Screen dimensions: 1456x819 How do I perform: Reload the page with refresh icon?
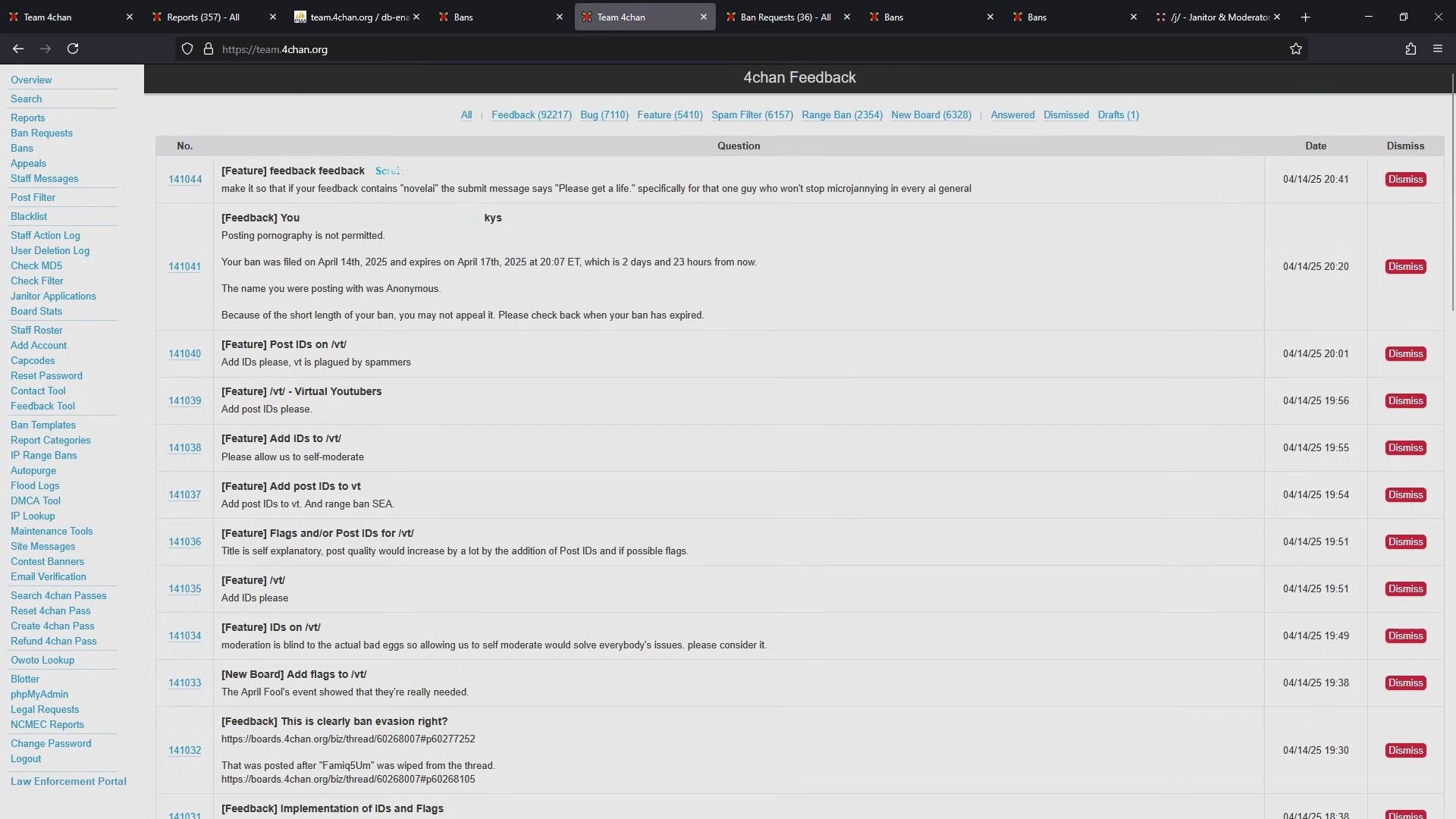point(73,49)
